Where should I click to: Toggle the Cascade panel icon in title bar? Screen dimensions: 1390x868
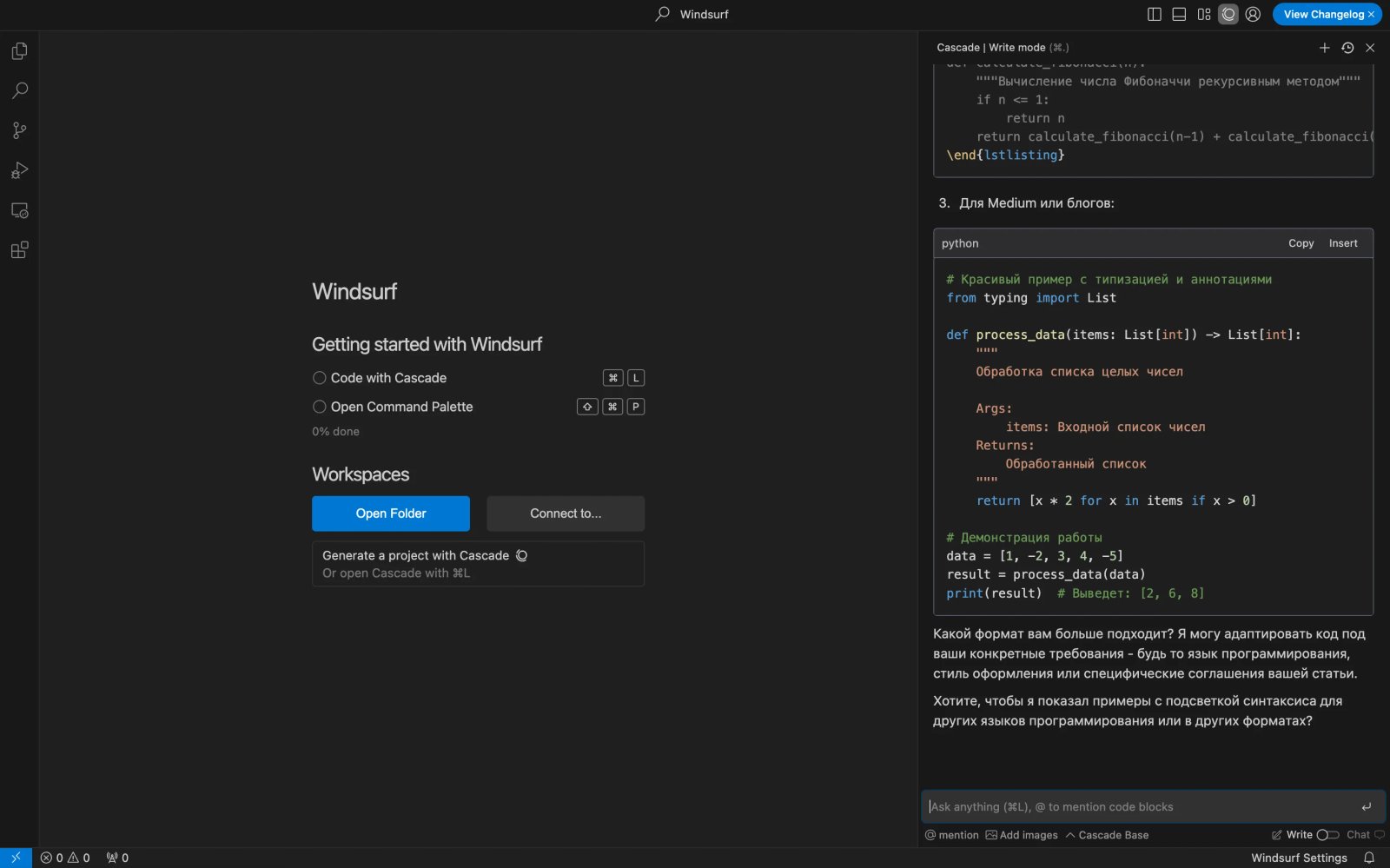[x=1228, y=14]
